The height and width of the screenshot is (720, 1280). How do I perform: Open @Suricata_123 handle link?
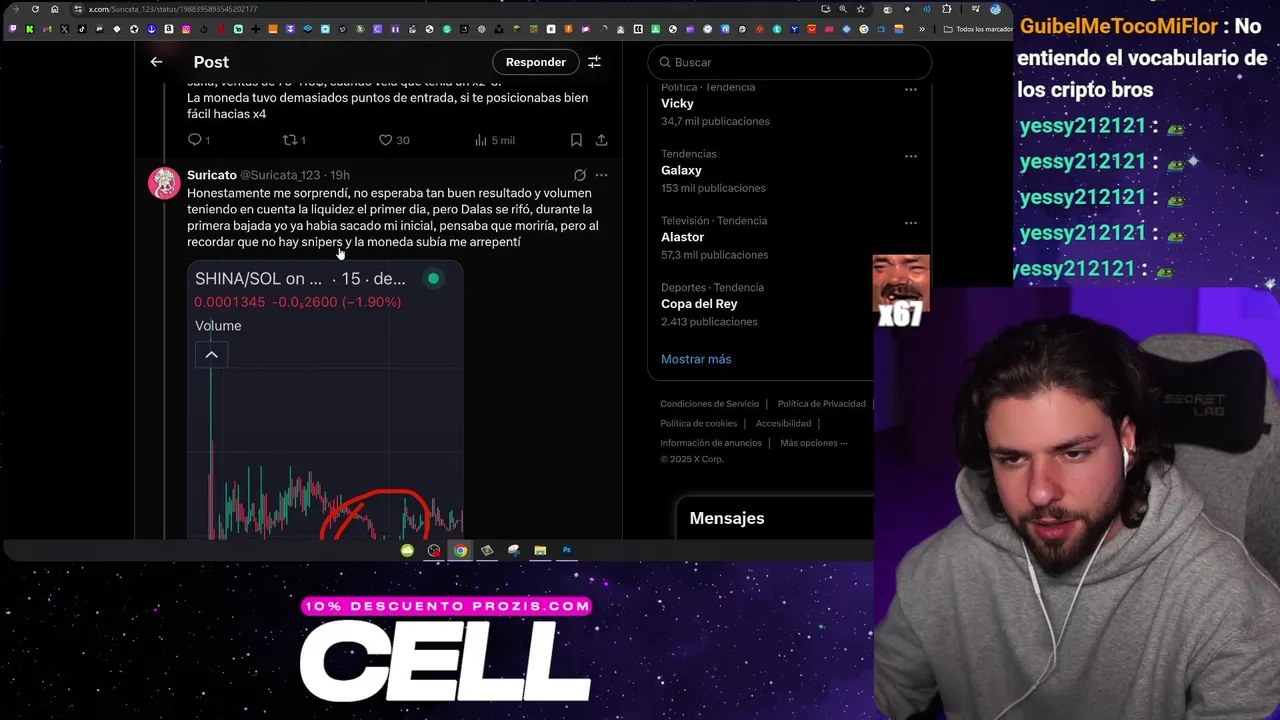[x=280, y=175]
